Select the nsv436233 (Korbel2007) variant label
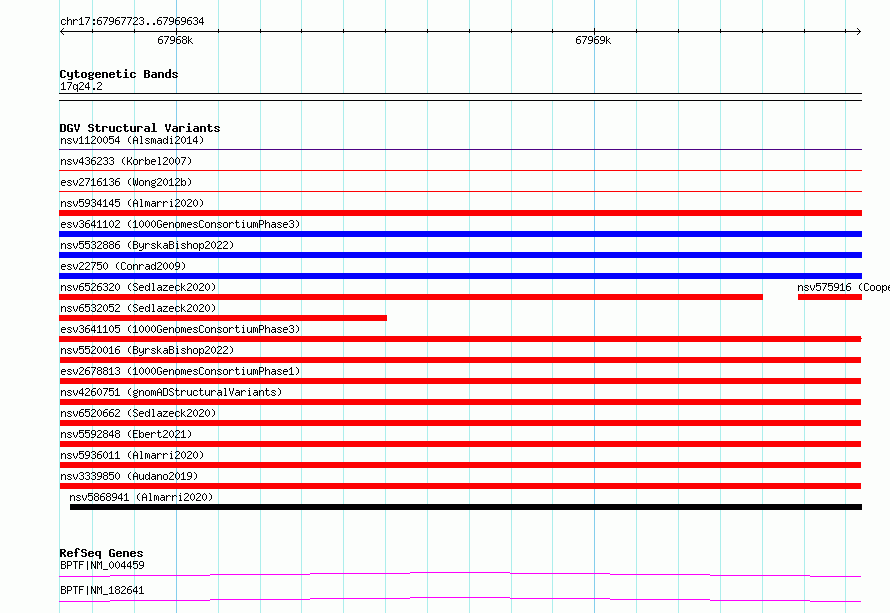The height and width of the screenshot is (613, 890). click(126, 161)
